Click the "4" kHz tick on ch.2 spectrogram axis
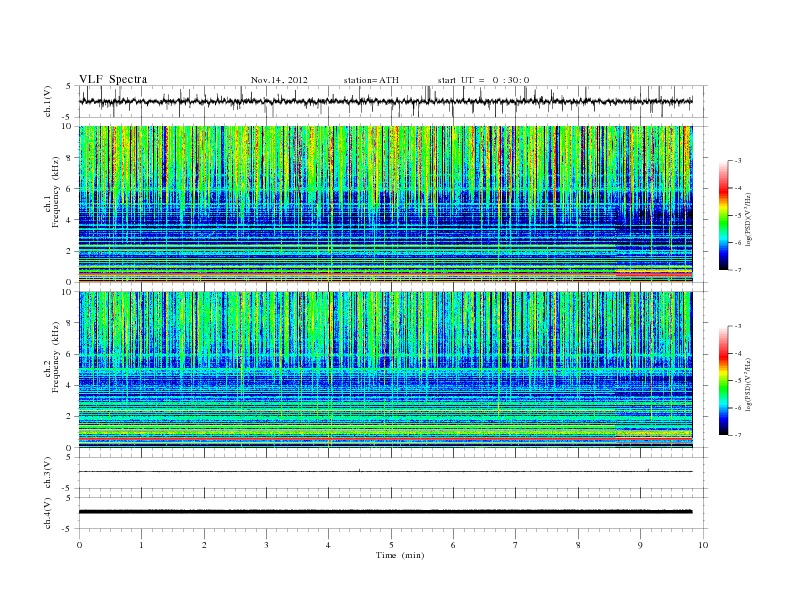Image resolution: width=792 pixels, height=612 pixels. click(69, 385)
